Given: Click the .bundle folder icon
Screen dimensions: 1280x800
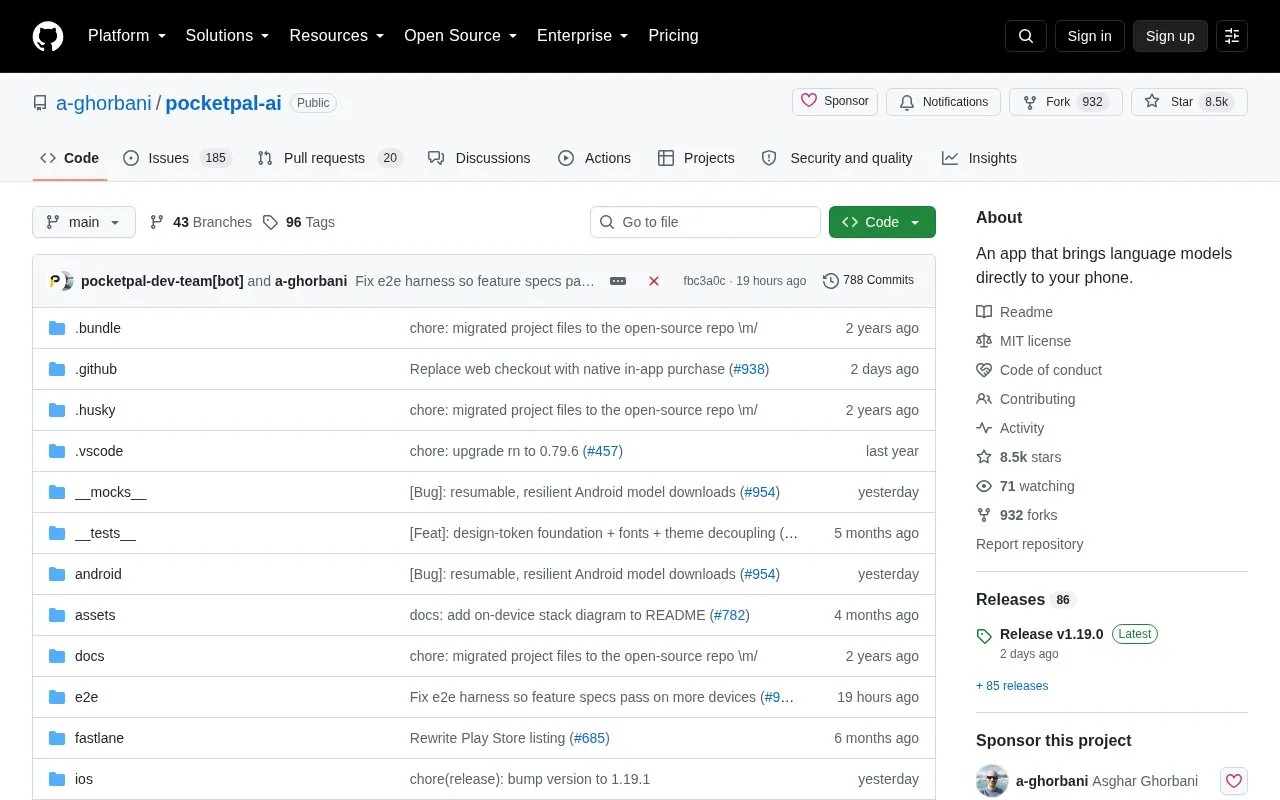Looking at the screenshot, I should point(57,328).
